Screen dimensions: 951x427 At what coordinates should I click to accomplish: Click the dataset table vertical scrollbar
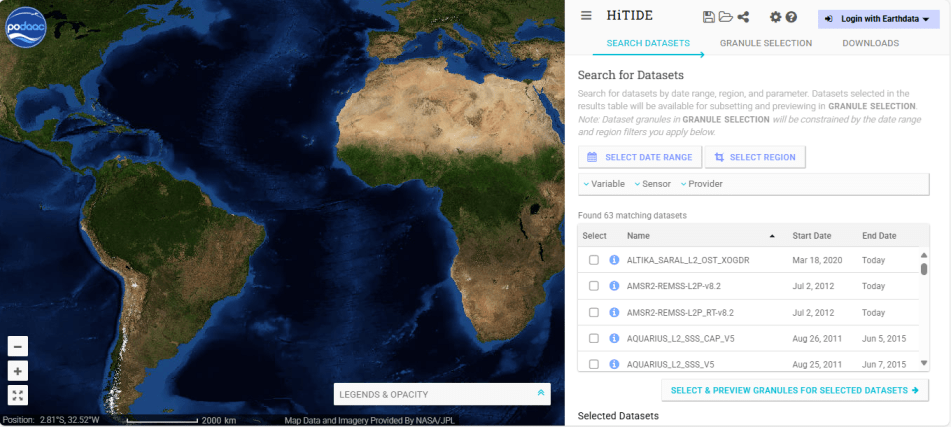[924, 269]
